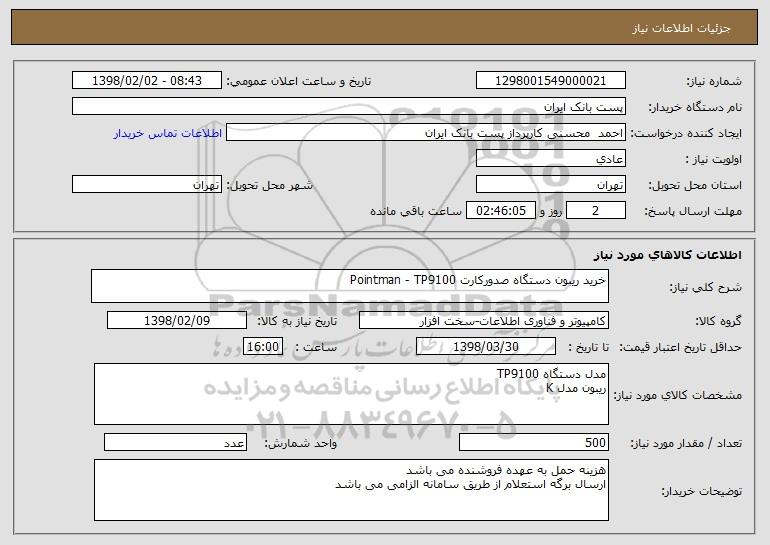Click the header title جزئیات اطلاعات نیاز
Viewport: 770px width, 545px height.
point(681,28)
